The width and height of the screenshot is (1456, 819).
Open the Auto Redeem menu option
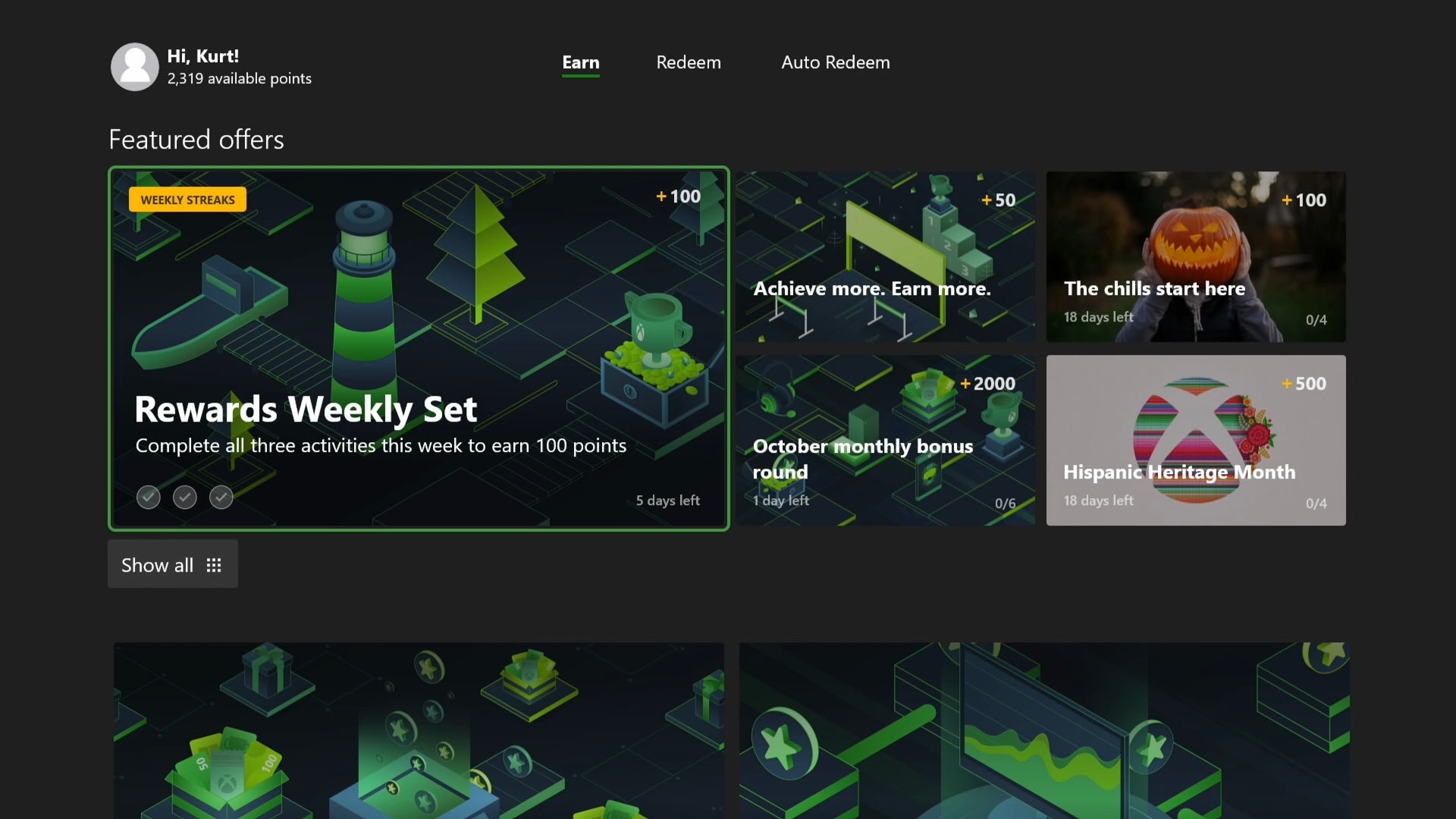click(835, 62)
